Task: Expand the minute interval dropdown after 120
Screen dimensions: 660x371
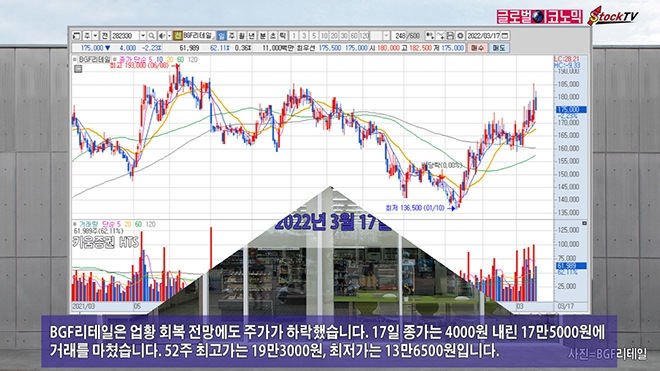Action: click(386, 36)
